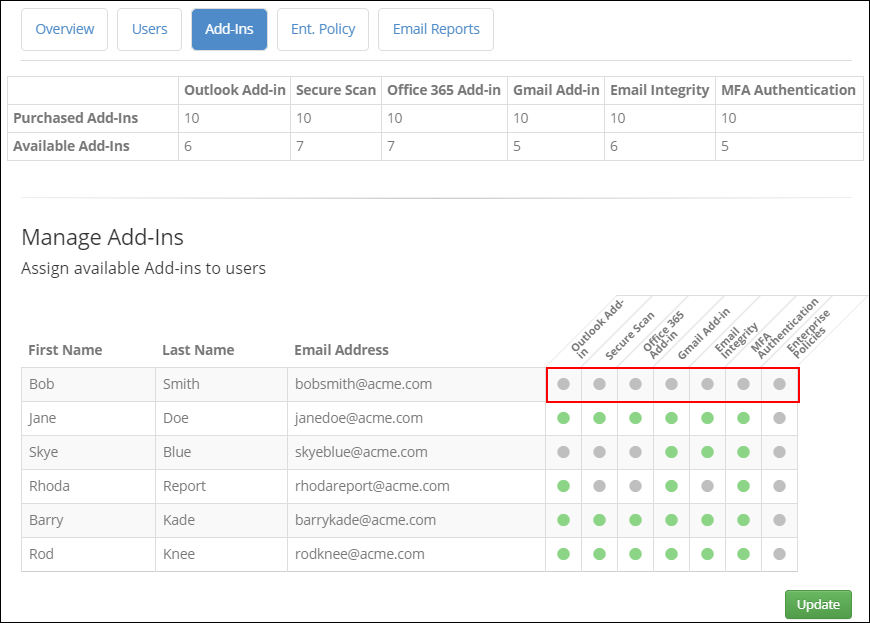Disable Outlook Add-in for Rod Knee
This screenshot has height=623, width=870.
click(x=563, y=554)
